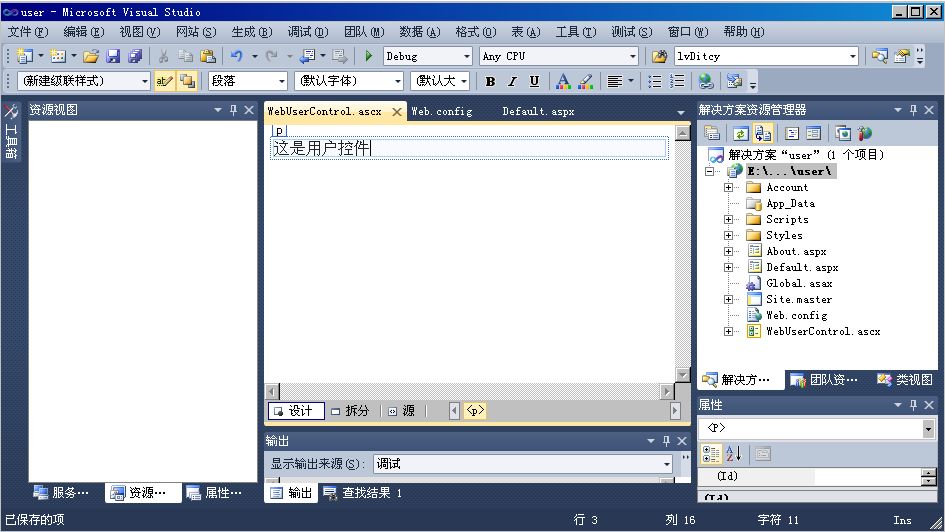Pin the Output panel
Image resolution: width=945 pixels, height=532 pixels.
tap(666, 441)
